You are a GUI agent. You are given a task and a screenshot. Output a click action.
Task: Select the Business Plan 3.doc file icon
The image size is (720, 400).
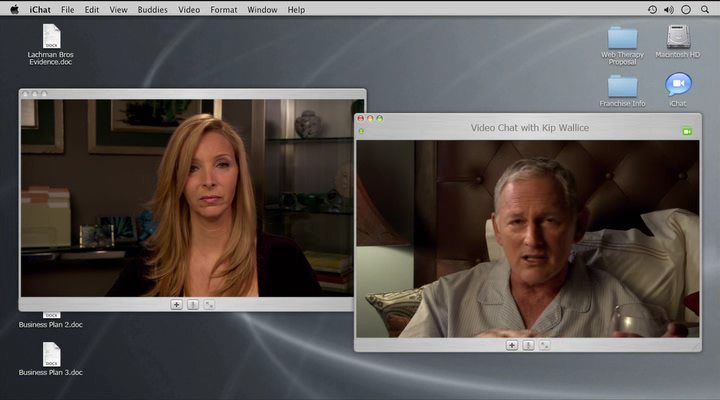(51, 355)
